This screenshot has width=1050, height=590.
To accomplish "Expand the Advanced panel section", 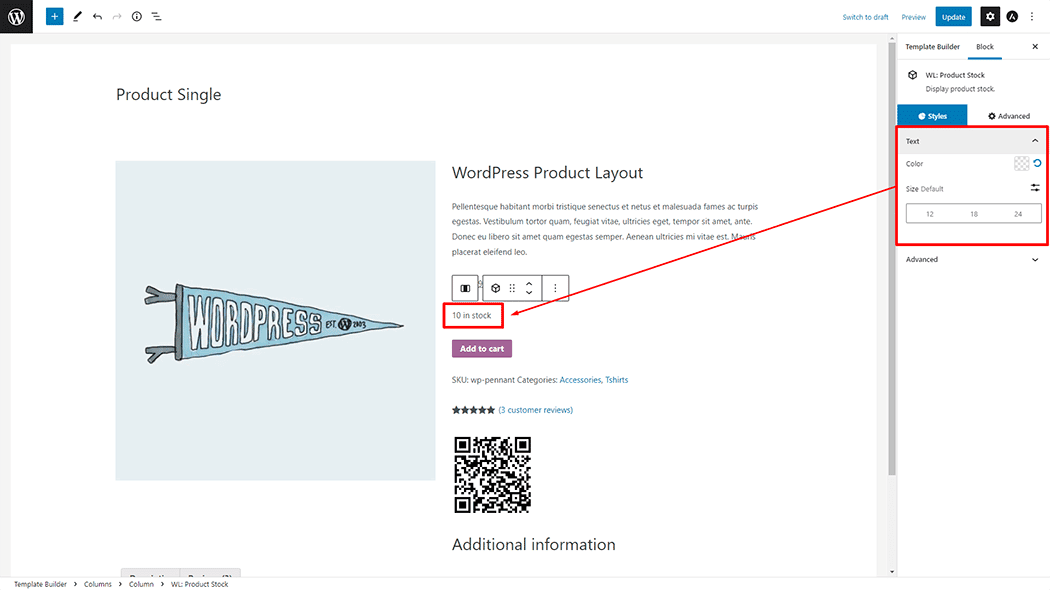I will pyautogui.click(x=1034, y=259).
